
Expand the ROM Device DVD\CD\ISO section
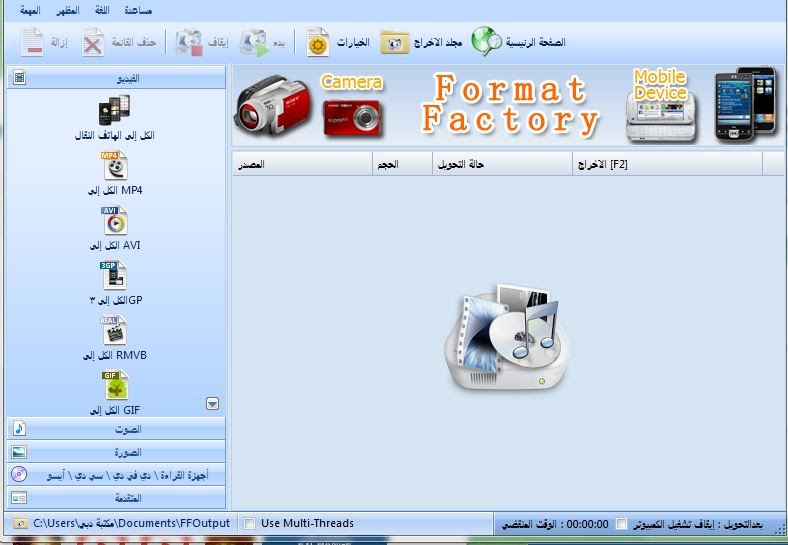[x=117, y=475]
